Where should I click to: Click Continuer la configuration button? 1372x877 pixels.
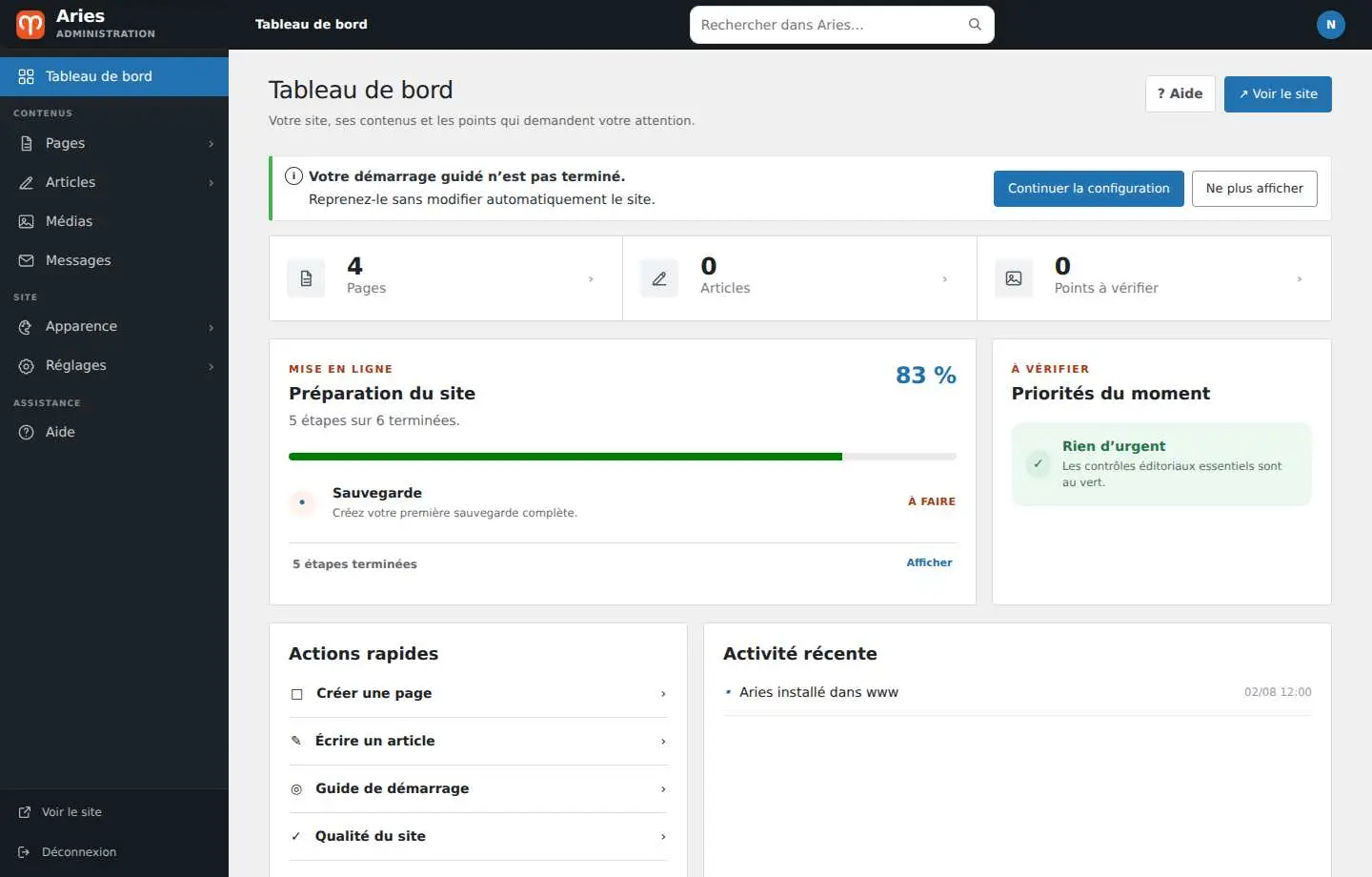point(1088,189)
